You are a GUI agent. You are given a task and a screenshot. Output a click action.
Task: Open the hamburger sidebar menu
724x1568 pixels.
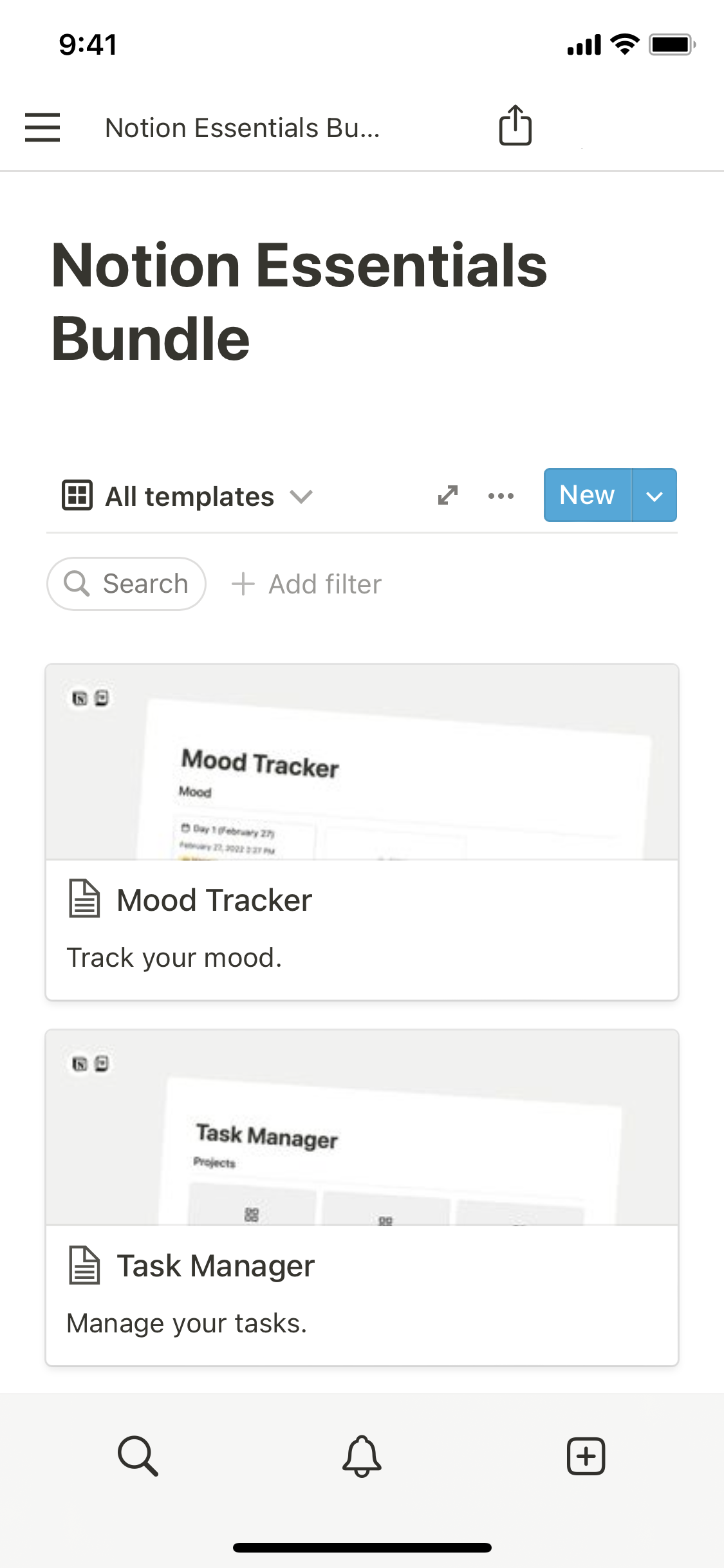tap(42, 127)
